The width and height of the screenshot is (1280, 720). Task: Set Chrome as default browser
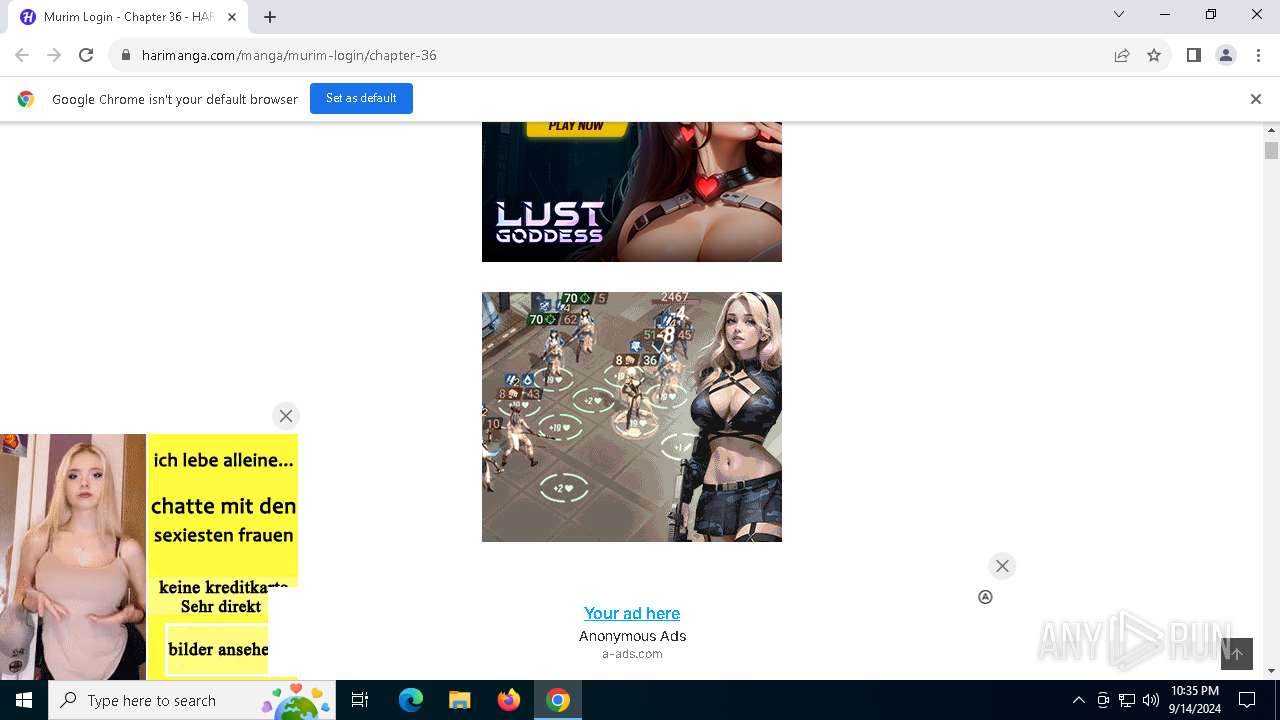(361, 98)
